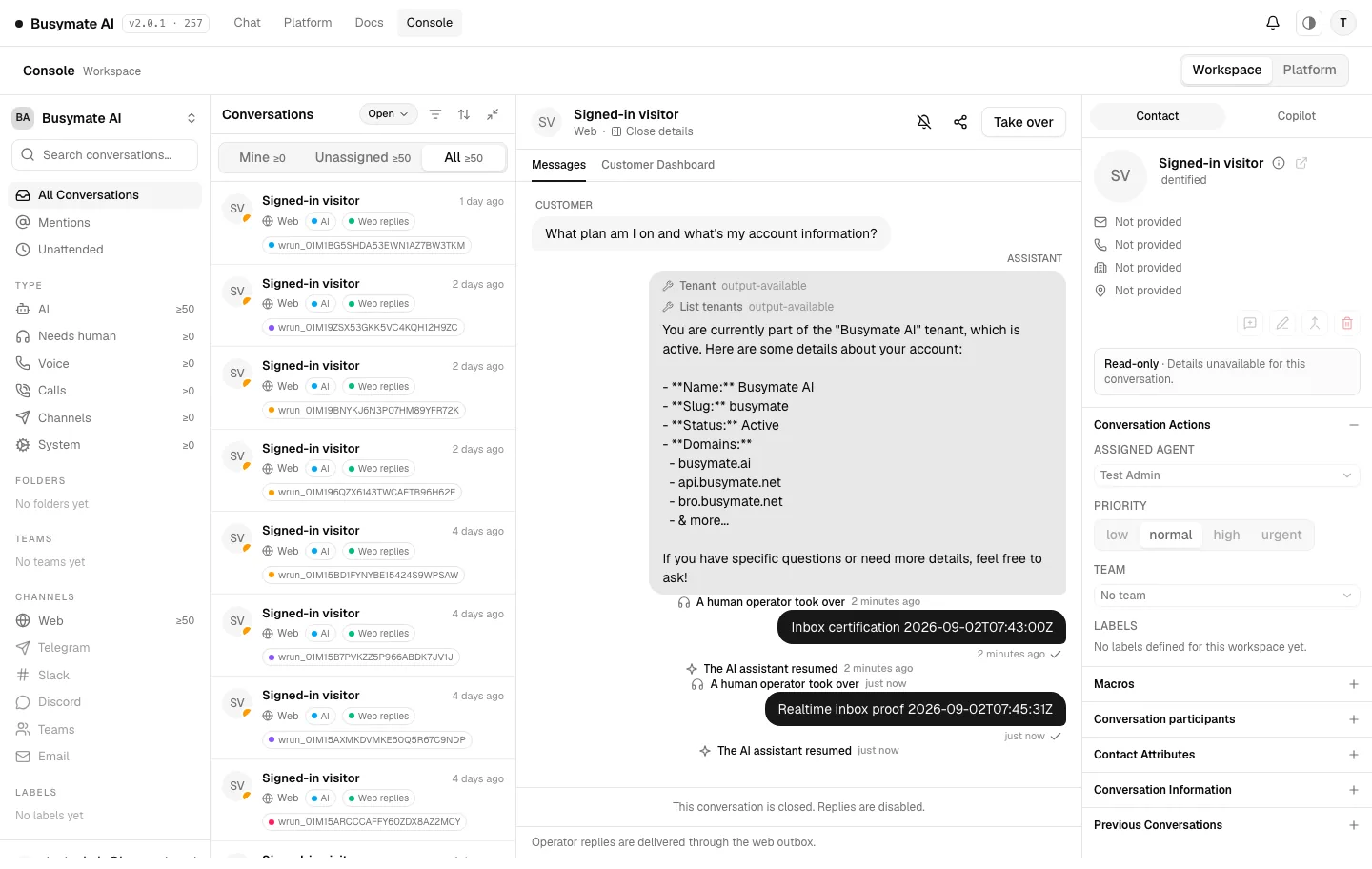Open the Email channel

(105, 757)
